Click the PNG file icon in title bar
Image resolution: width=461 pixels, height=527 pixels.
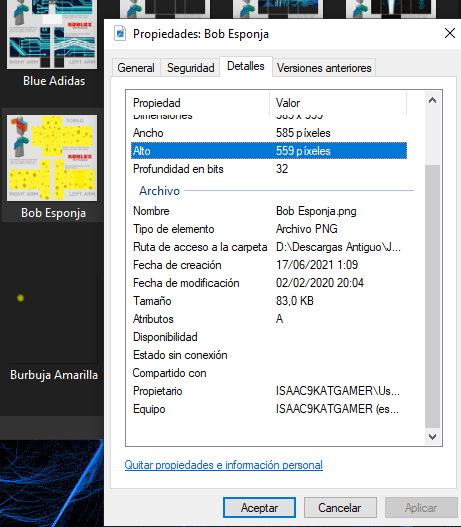[x=120, y=34]
